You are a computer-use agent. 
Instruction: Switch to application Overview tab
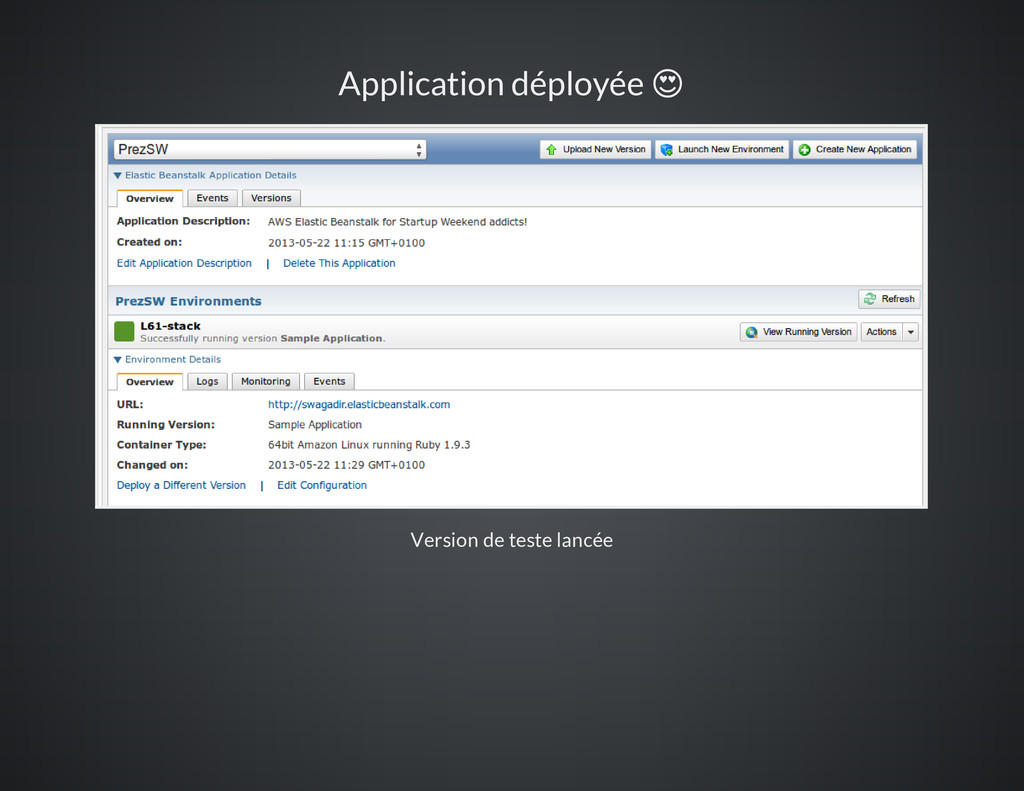150,198
